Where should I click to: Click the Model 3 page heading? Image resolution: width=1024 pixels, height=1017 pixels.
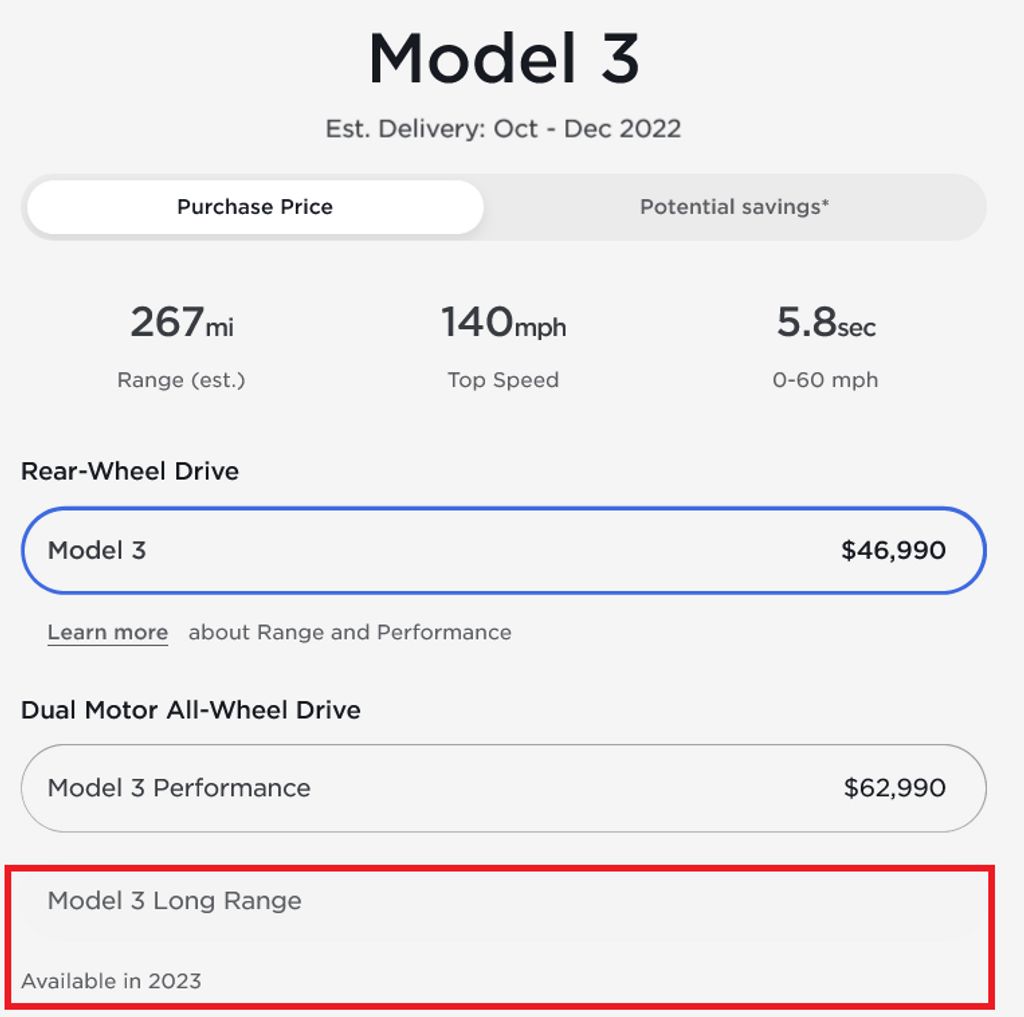503,58
